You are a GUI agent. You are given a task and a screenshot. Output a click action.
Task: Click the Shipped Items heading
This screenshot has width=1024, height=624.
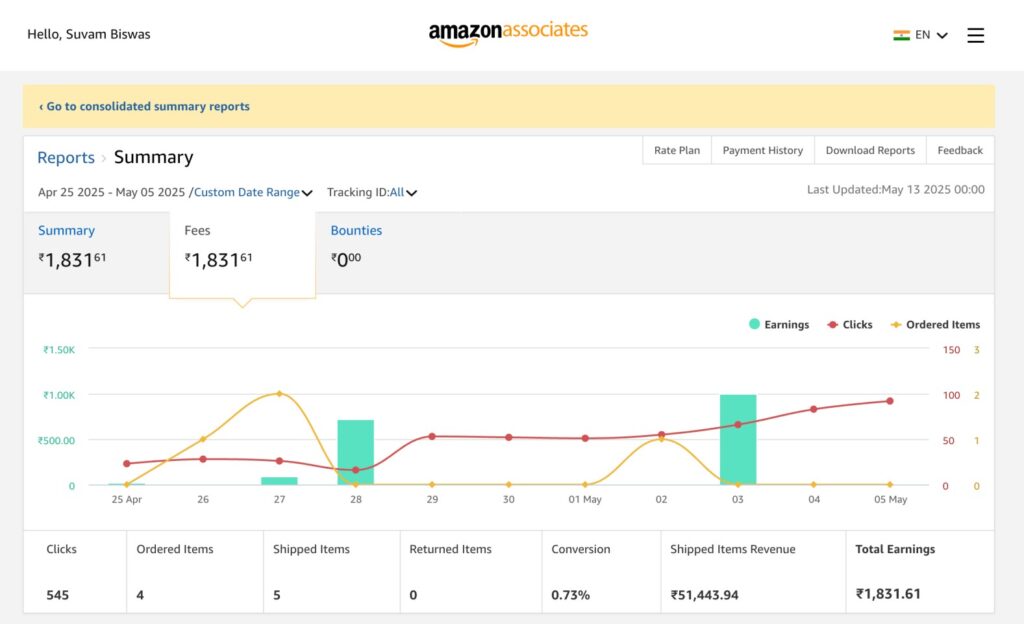(x=311, y=549)
